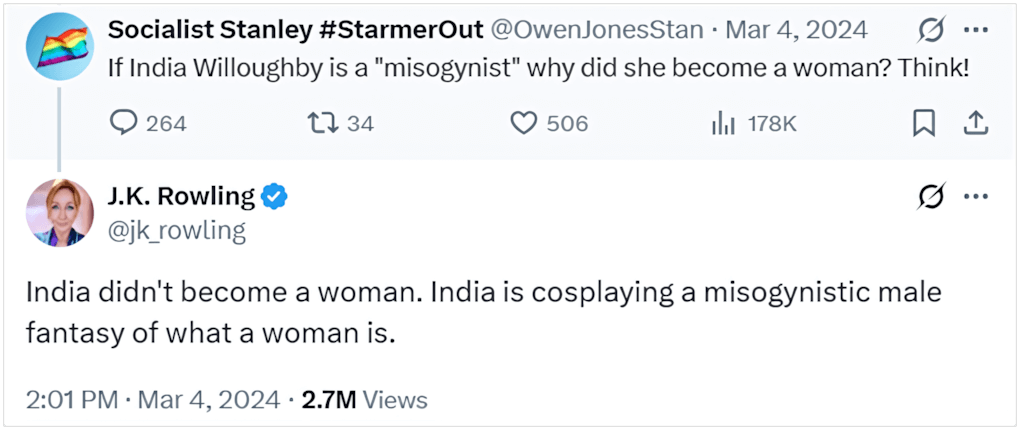Click the blue verified badge beside J.K. Rowling

273,197
